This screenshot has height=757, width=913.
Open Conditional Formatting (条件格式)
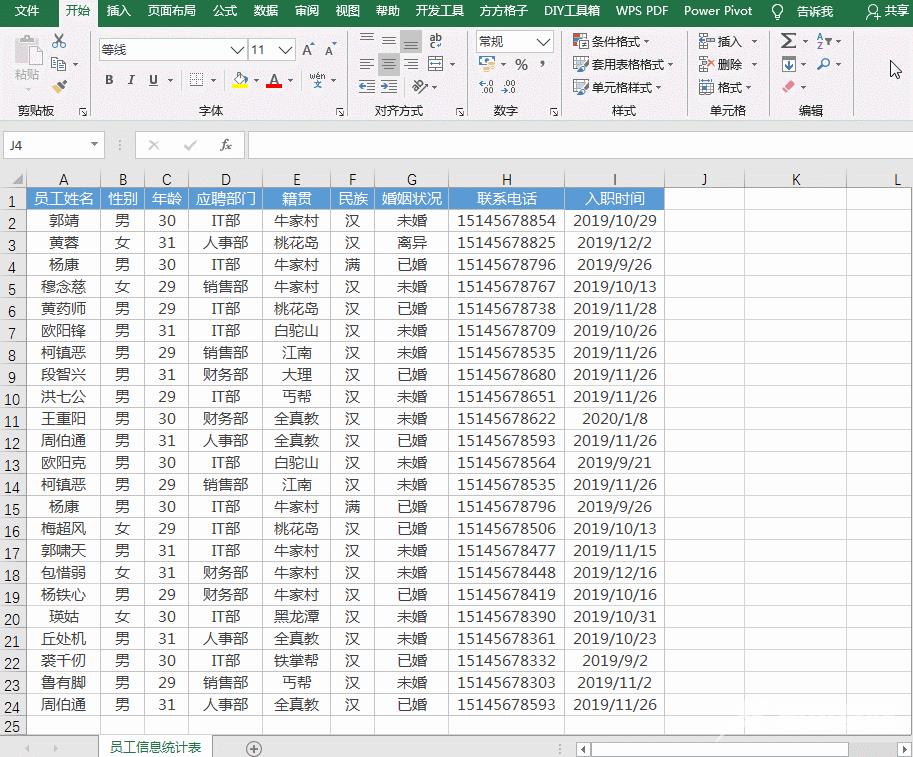pos(610,41)
